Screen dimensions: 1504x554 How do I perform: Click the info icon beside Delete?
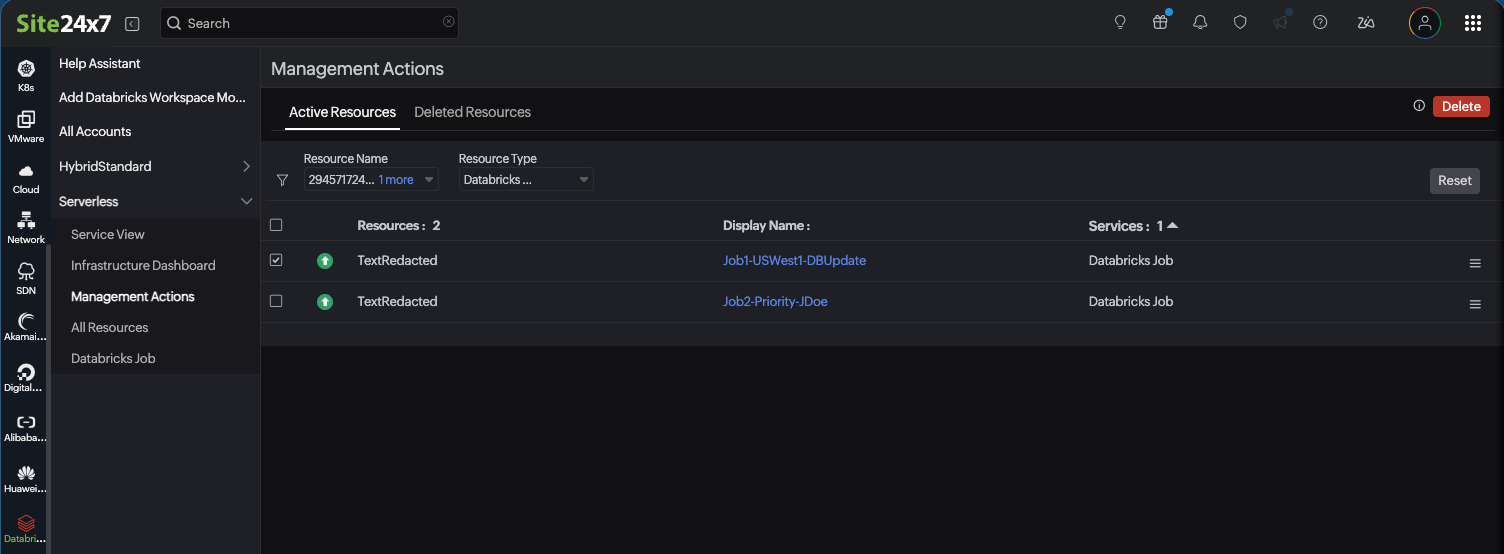pos(1419,106)
